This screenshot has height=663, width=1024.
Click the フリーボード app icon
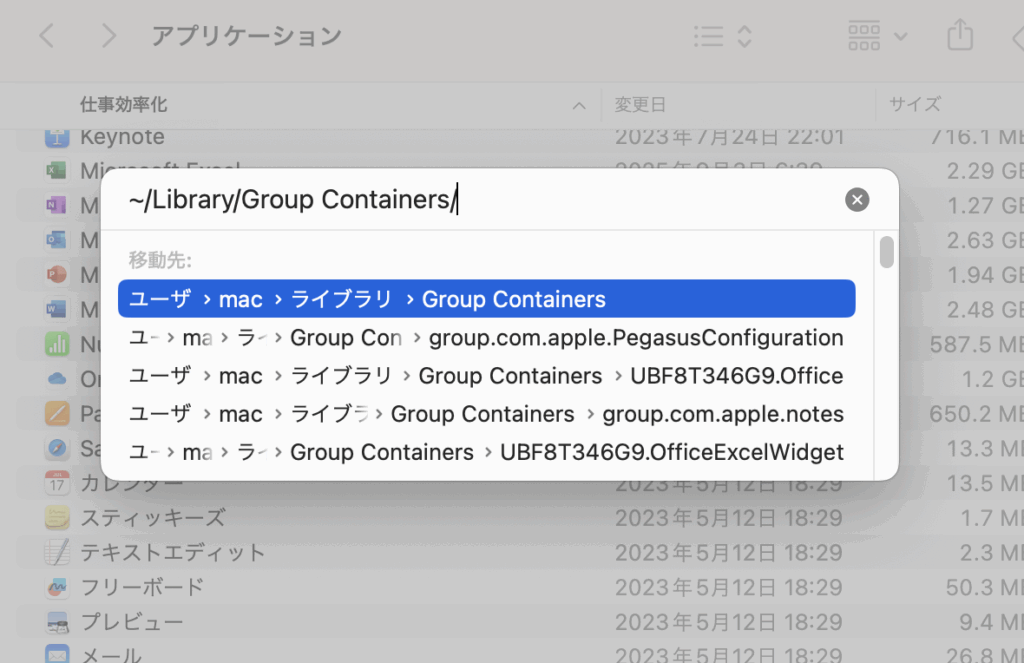click(x=57, y=587)
